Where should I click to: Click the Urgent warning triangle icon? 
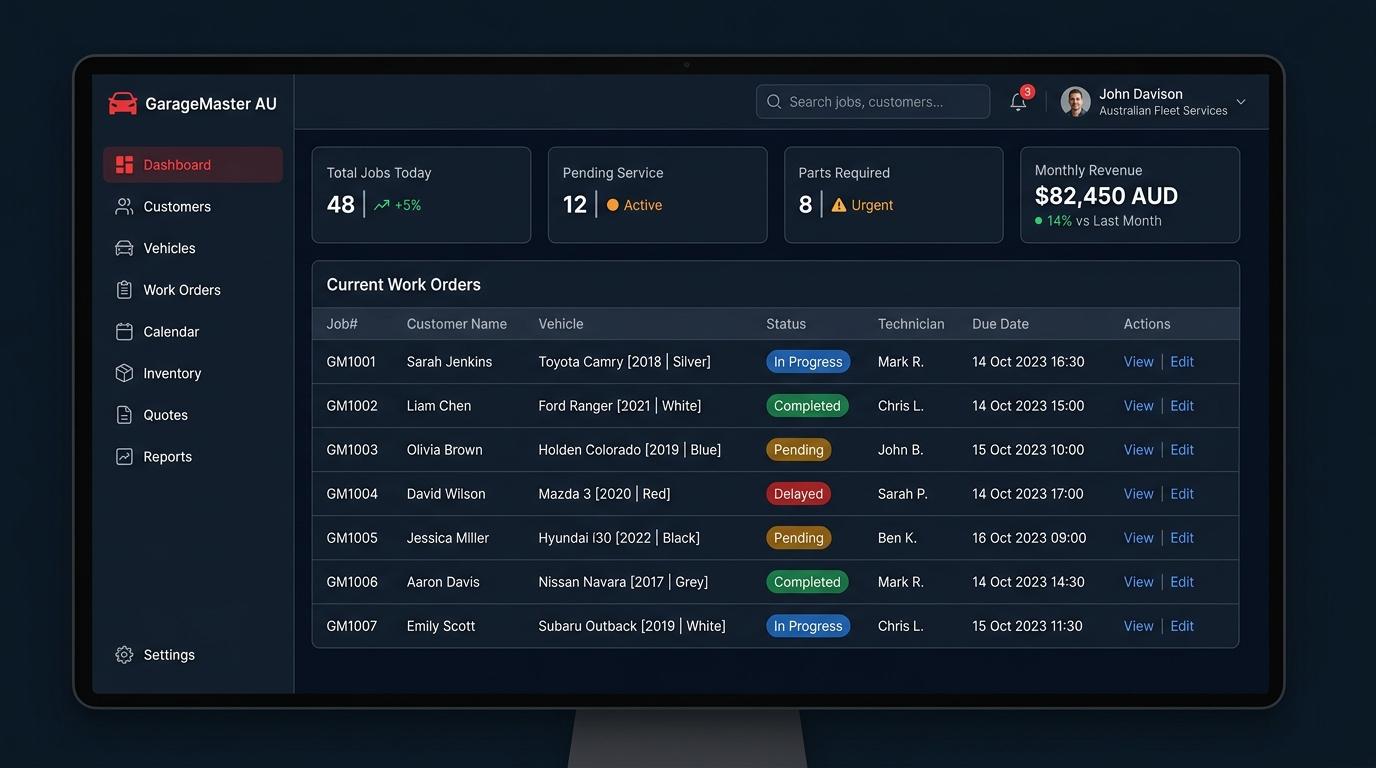tap(839, 205)
